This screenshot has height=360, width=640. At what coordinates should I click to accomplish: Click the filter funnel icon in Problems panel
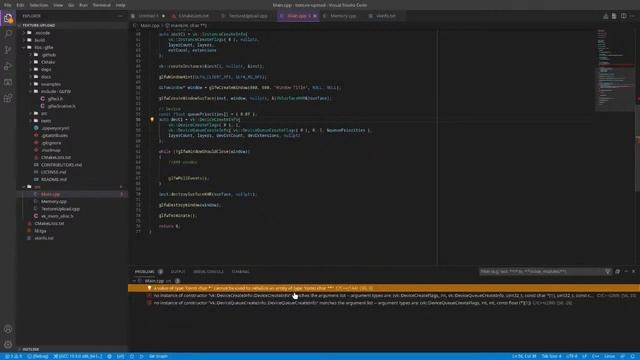608,271
